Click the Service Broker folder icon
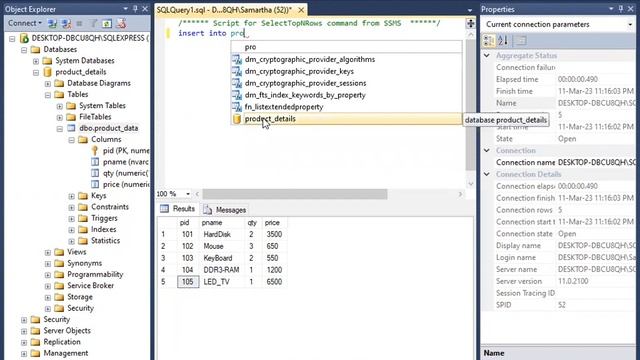 [59, 286]
